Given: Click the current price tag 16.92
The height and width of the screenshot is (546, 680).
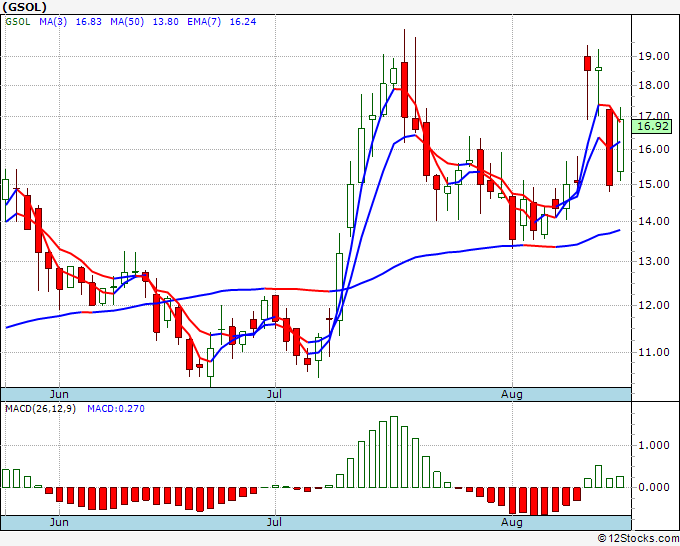Looking at the screenshot, I should point(651,126).
